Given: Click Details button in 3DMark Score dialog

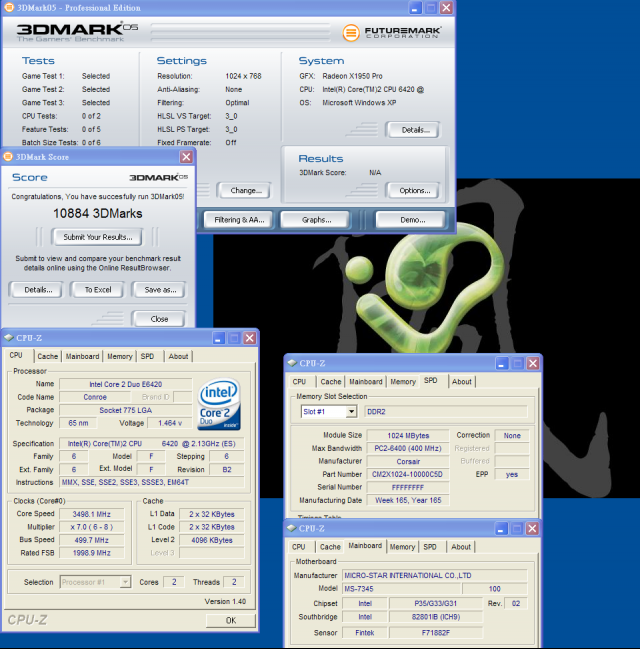Looking at the screenshot, I should [x=37, y=290].
